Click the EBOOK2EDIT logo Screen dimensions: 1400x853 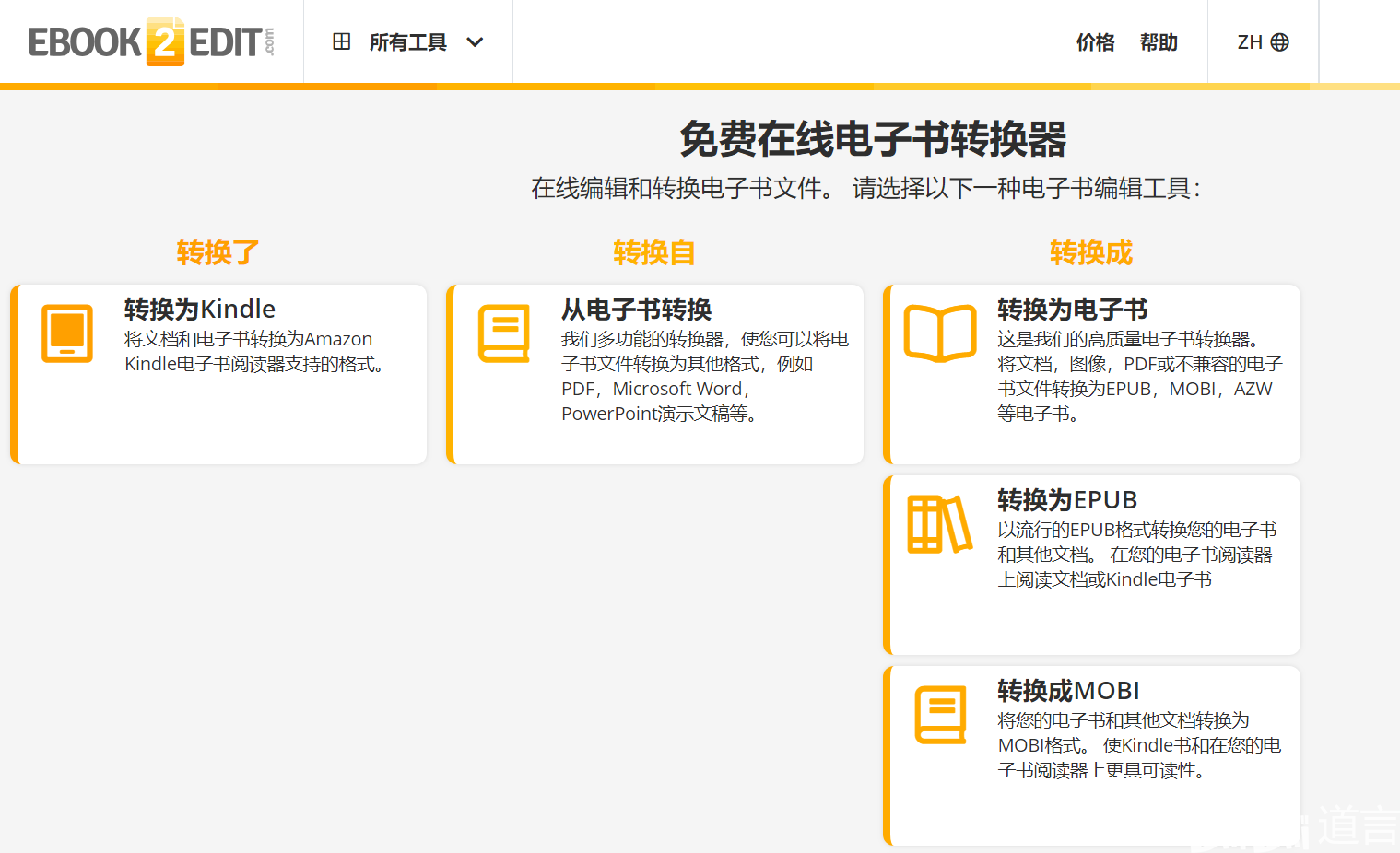[152, 41]
